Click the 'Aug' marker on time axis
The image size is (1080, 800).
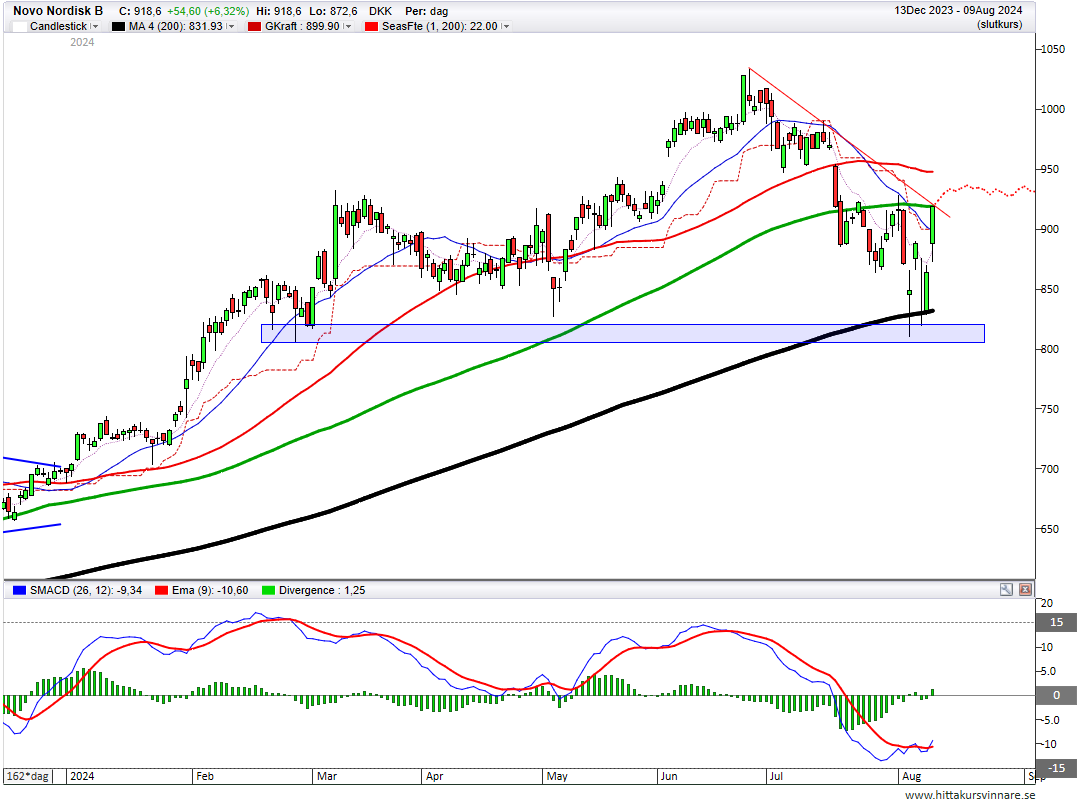pos(911,776)
